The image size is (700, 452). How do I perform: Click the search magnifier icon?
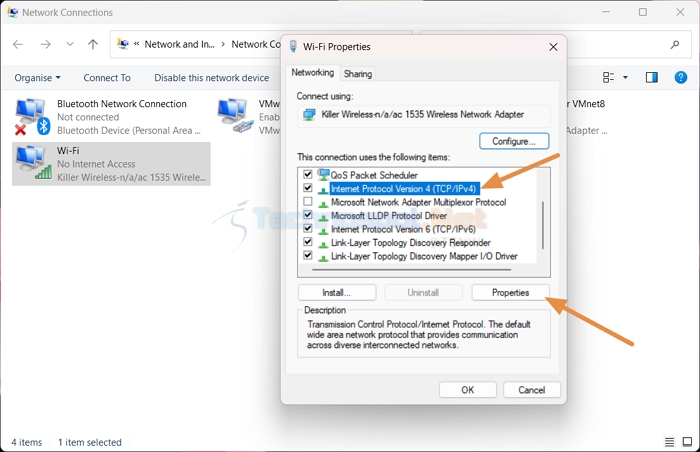675,44
